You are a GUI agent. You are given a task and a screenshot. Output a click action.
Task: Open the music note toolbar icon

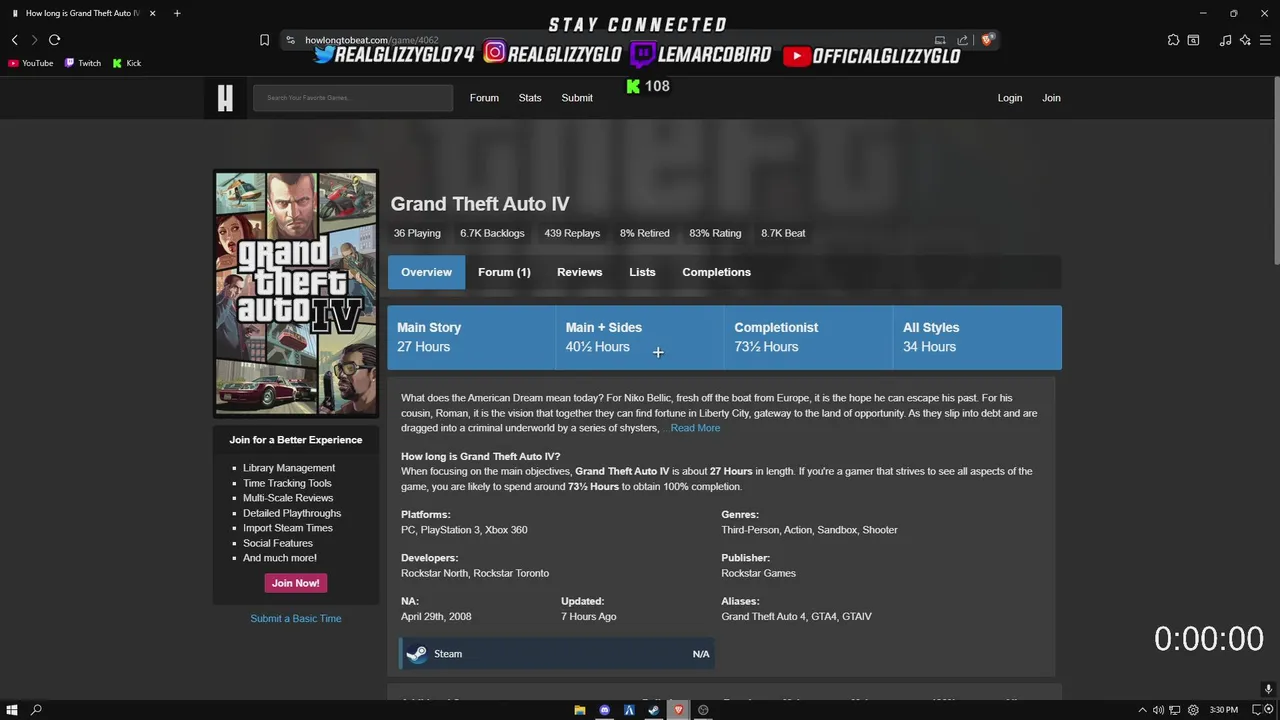(x=1225, y=40)
